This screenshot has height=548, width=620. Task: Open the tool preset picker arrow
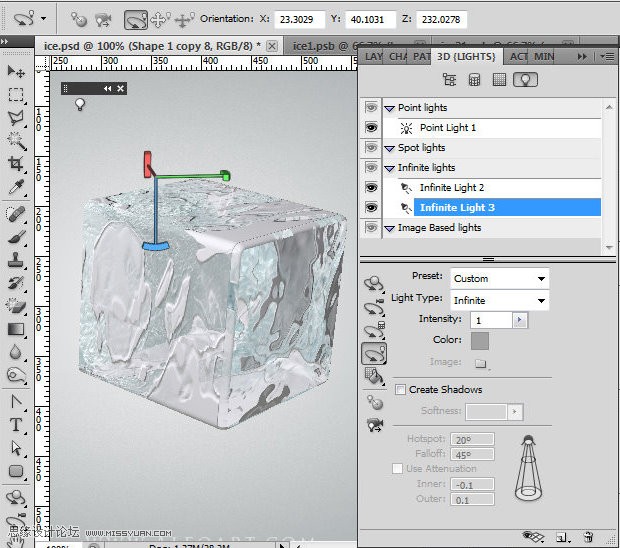43,18
